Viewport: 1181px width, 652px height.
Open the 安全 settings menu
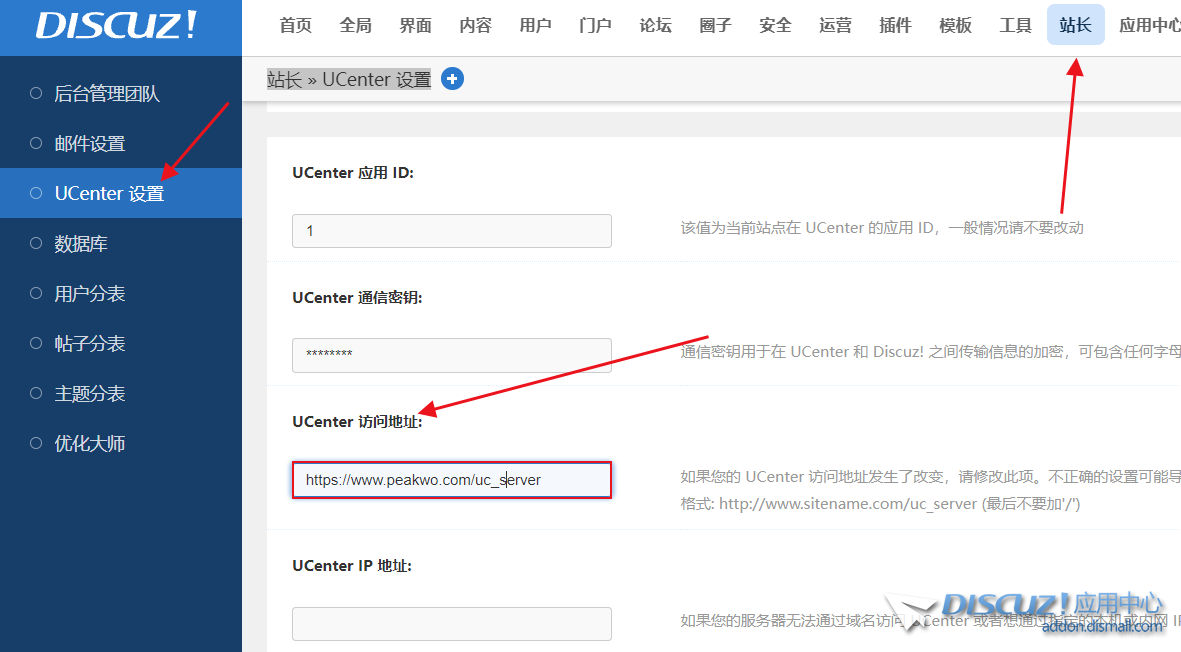point(776,26)
